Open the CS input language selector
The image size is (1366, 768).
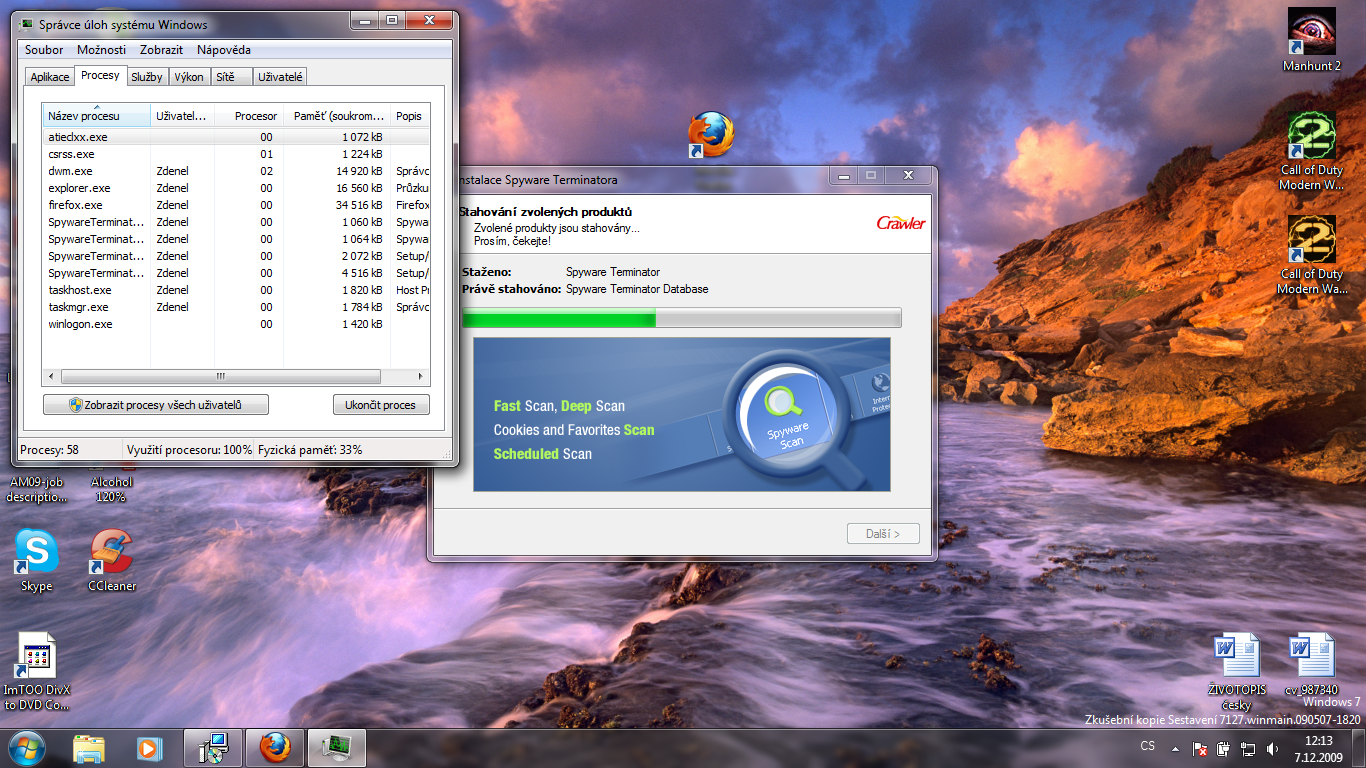1147,746
